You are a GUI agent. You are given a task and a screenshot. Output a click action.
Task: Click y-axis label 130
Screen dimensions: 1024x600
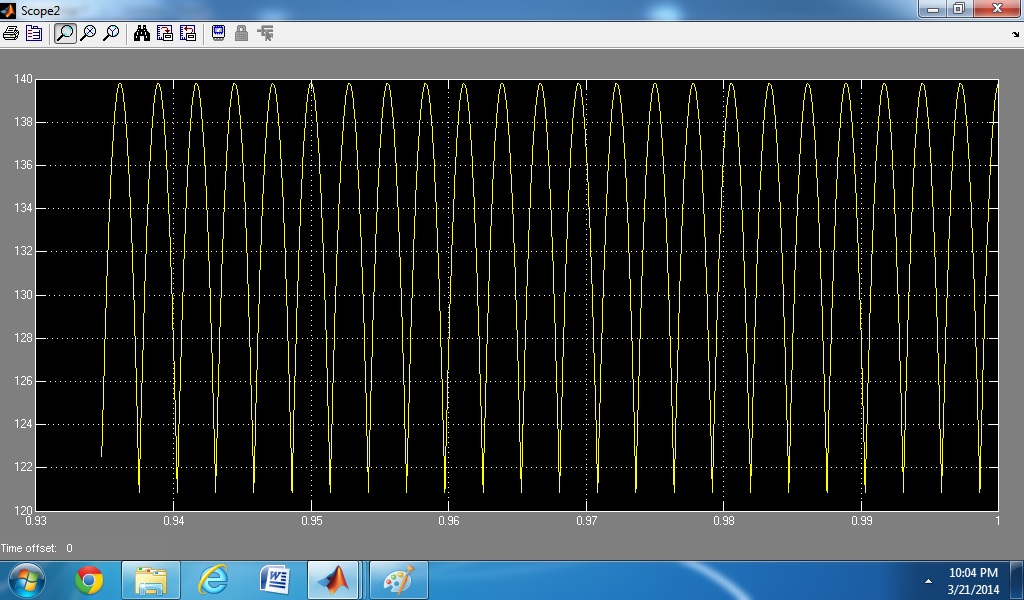pyautogui.click(x=23, y=295)
